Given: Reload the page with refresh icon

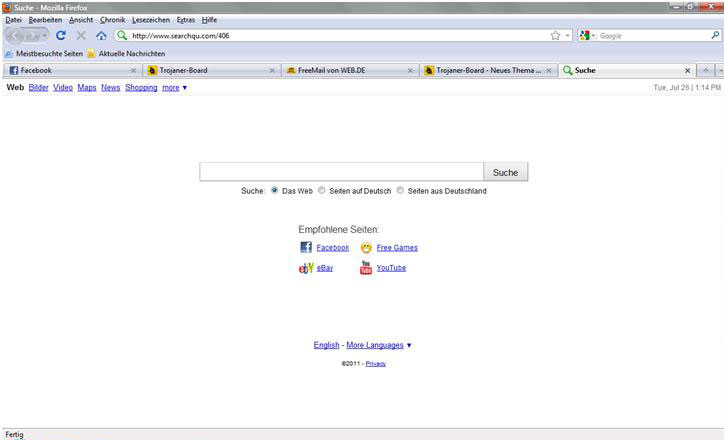Looking at the screenshot, I should click(x=60, y=36).
